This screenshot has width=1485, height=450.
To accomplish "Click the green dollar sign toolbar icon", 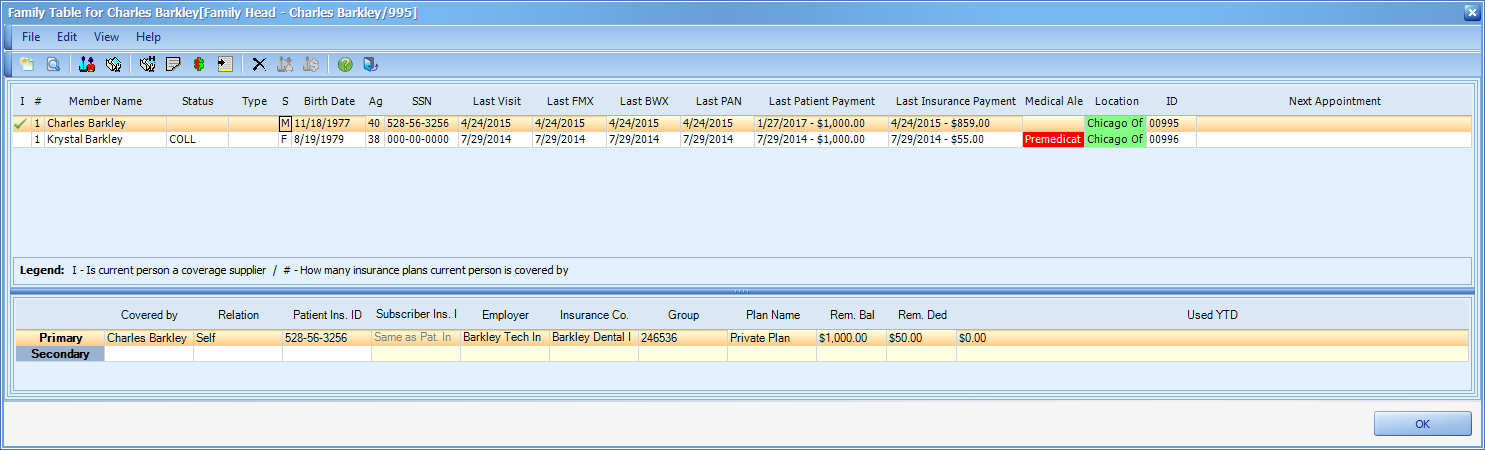I will coord(199,64).
